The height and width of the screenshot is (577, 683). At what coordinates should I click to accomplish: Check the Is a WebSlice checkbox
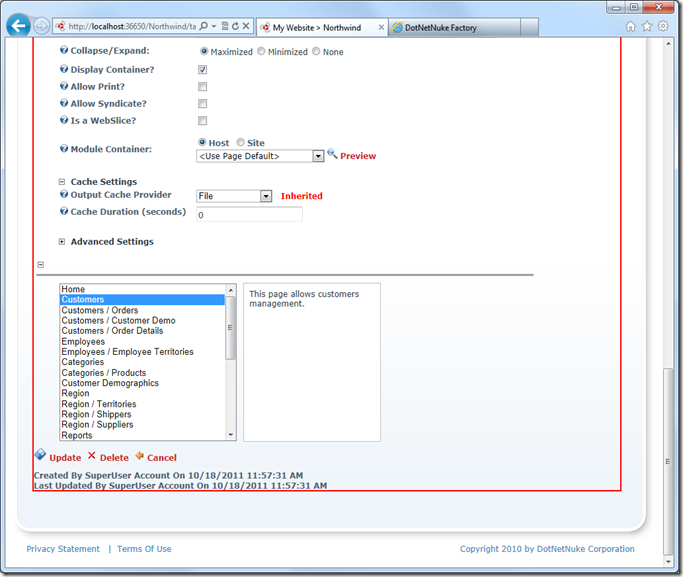pos(203,121)
